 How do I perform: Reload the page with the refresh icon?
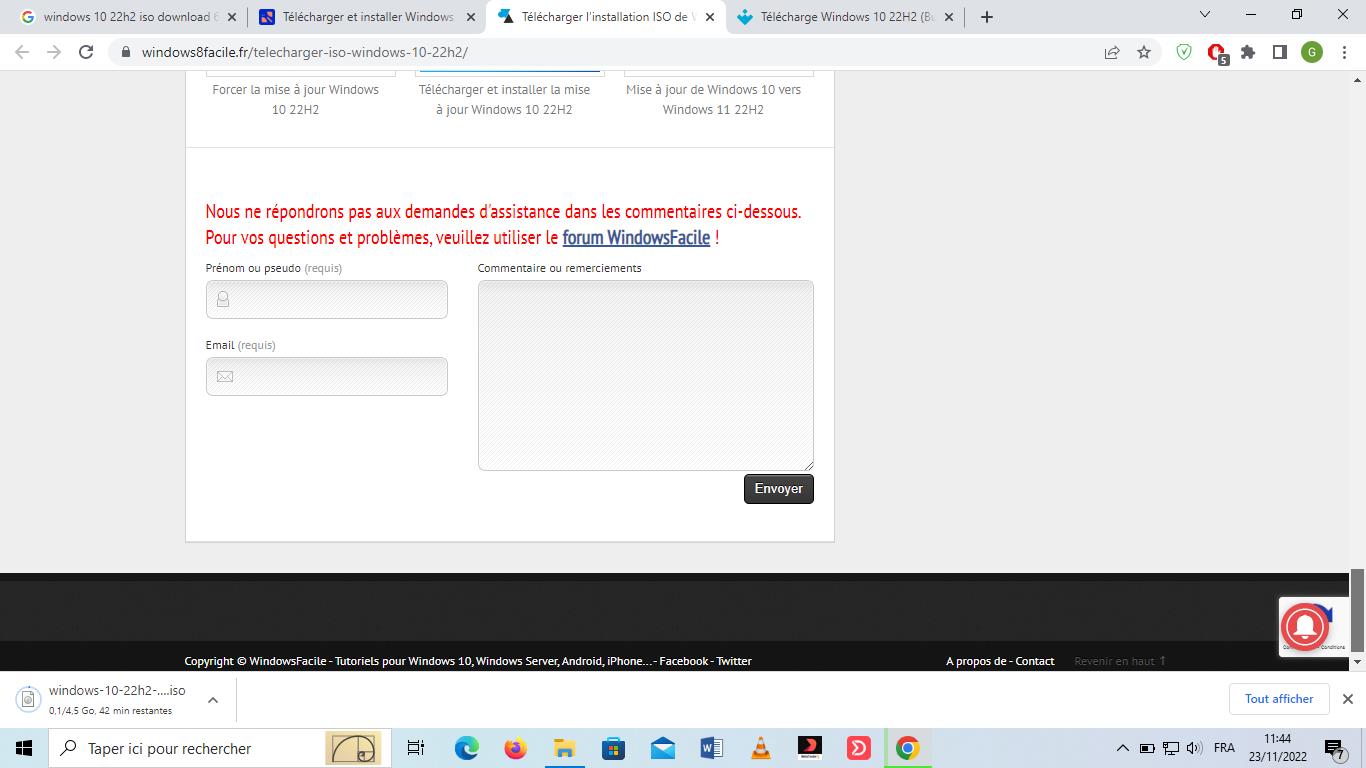click(x=86, y=52)
